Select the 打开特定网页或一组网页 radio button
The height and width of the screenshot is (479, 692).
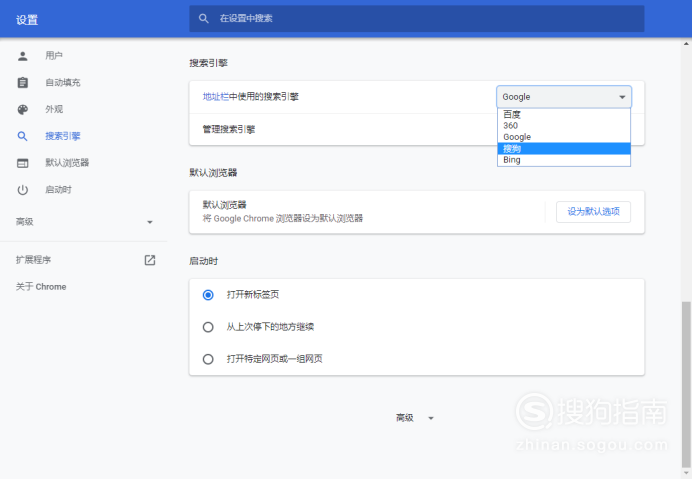pos(208,359)
